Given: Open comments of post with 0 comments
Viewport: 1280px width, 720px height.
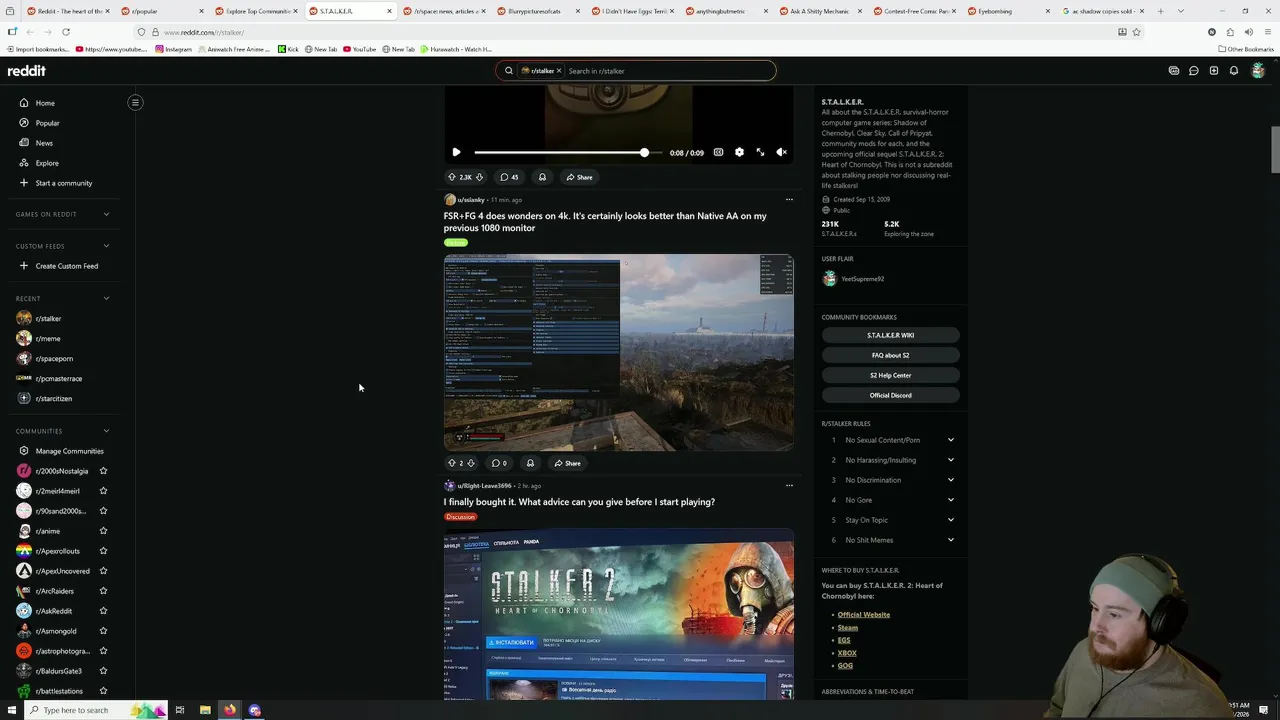Looking at the screenshot, I should click(499, 463).
